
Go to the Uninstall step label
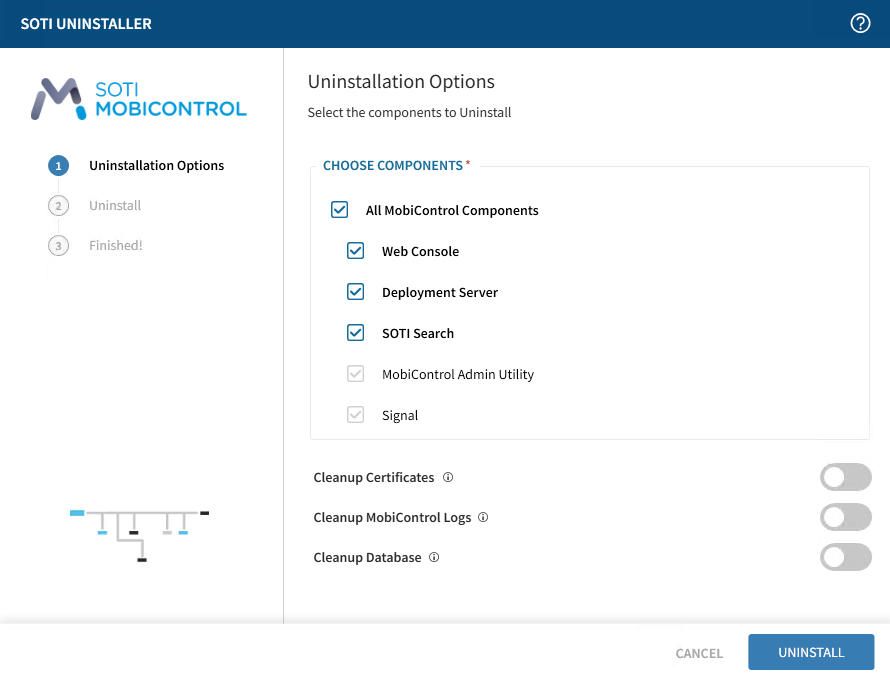pyautogui.click(x=115, y=206)
